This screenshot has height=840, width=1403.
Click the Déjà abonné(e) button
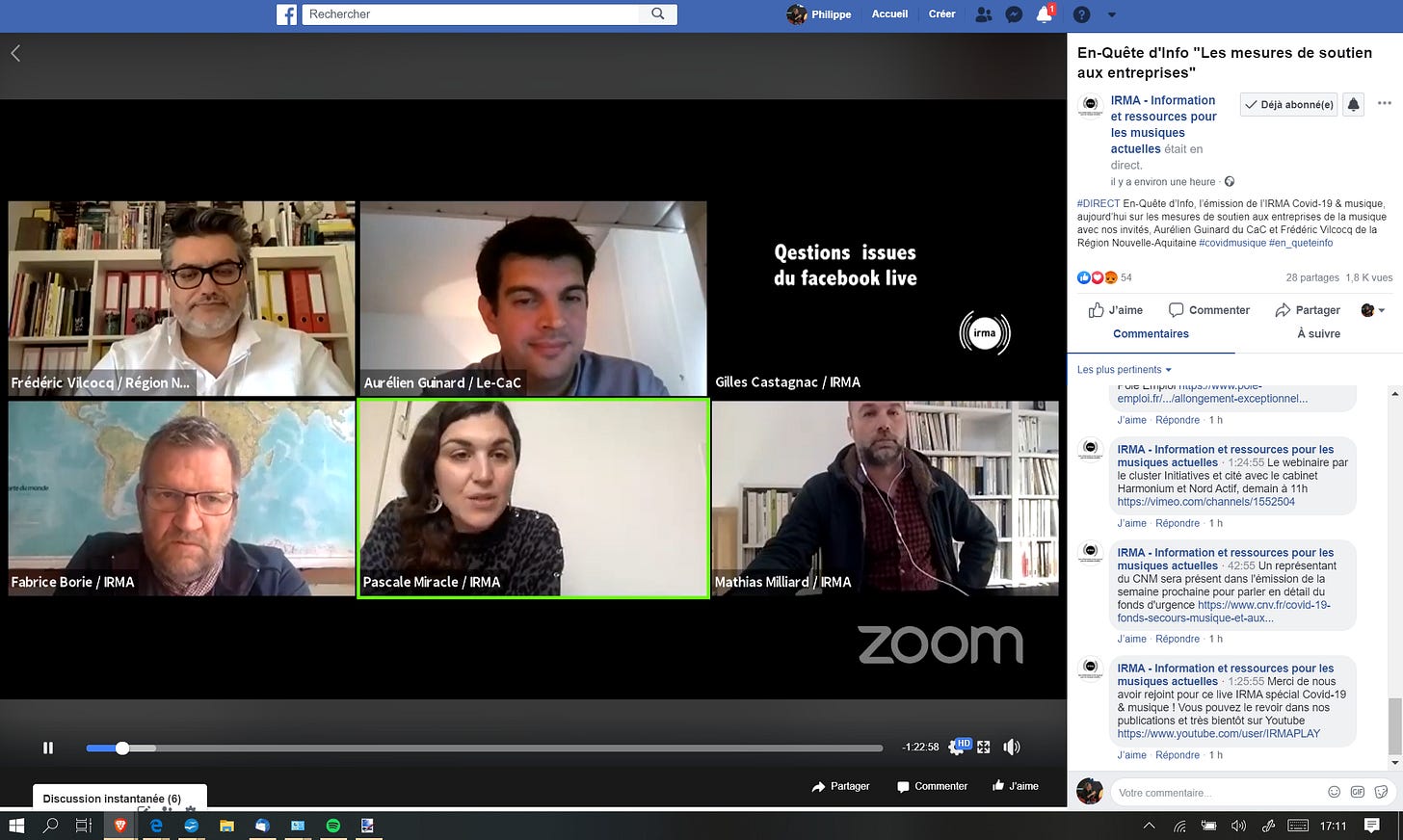[x=1288, y=105]
